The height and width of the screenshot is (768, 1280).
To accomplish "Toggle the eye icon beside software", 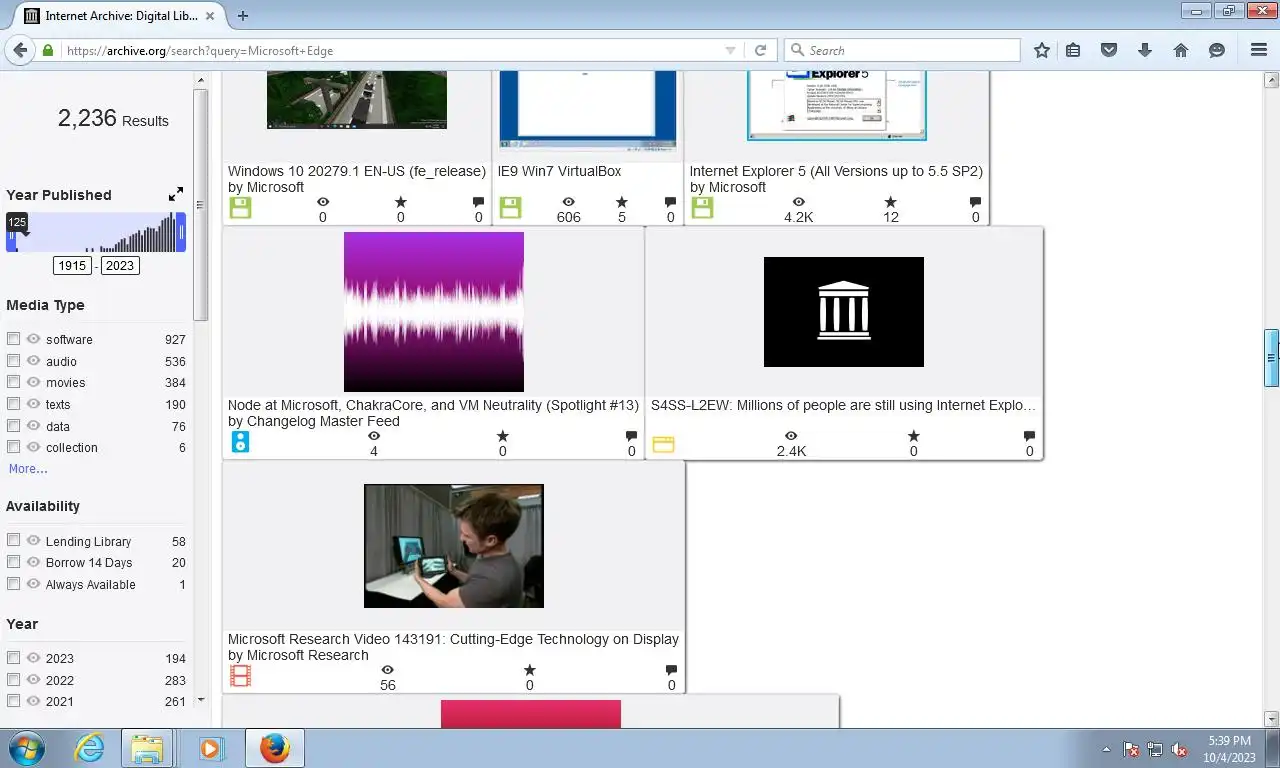I will coord(33,339).
